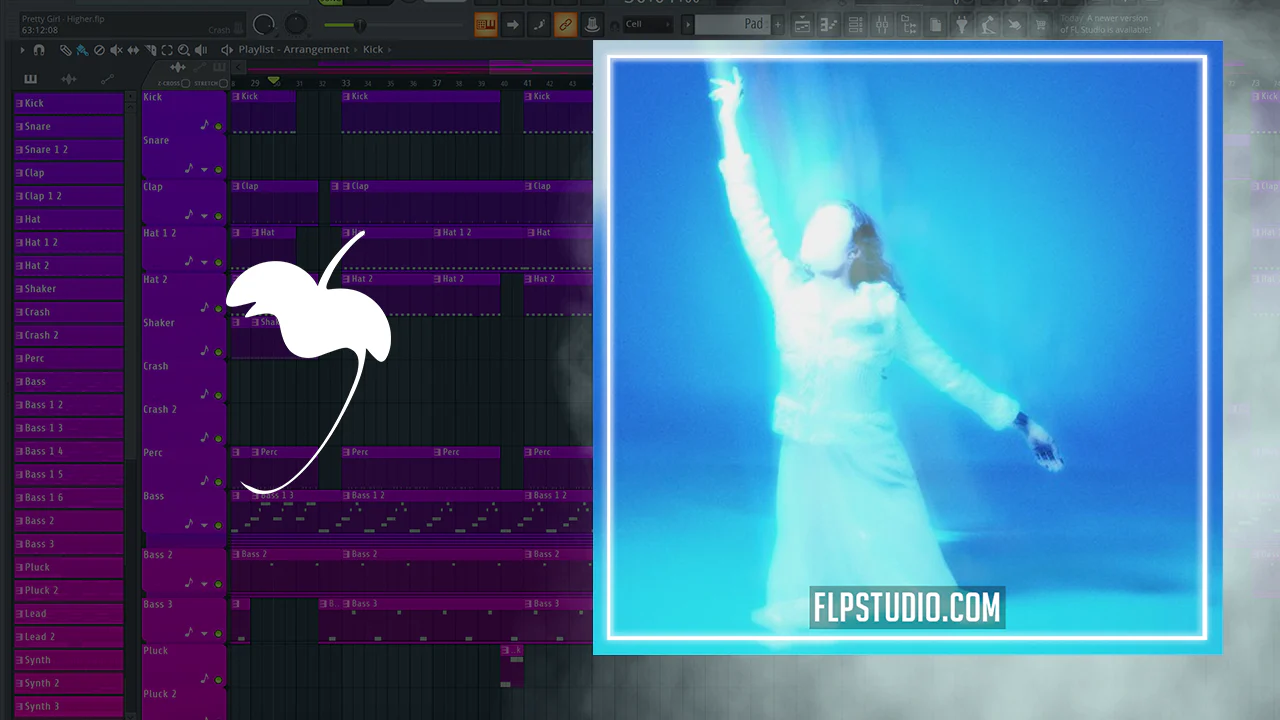1280x720 pixels.
Task: Mute the Bass 2 track LED
Action: (x=218, y=584)
